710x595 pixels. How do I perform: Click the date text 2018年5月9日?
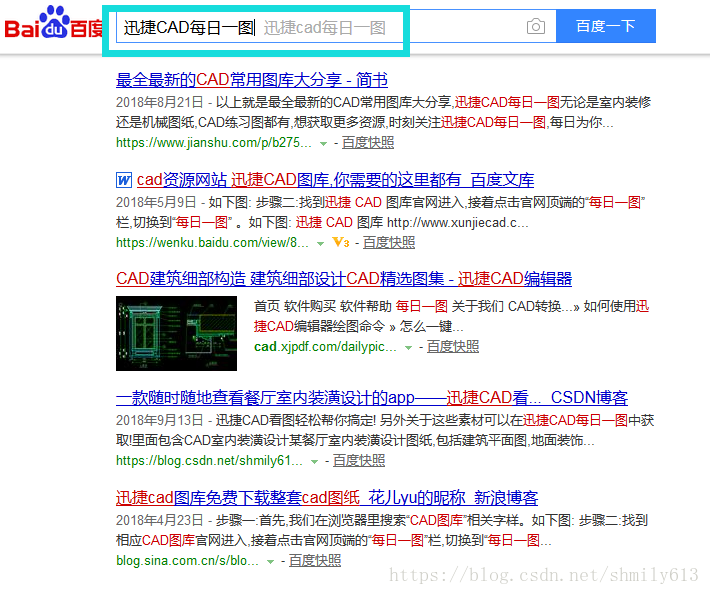[x=156, y=202]
